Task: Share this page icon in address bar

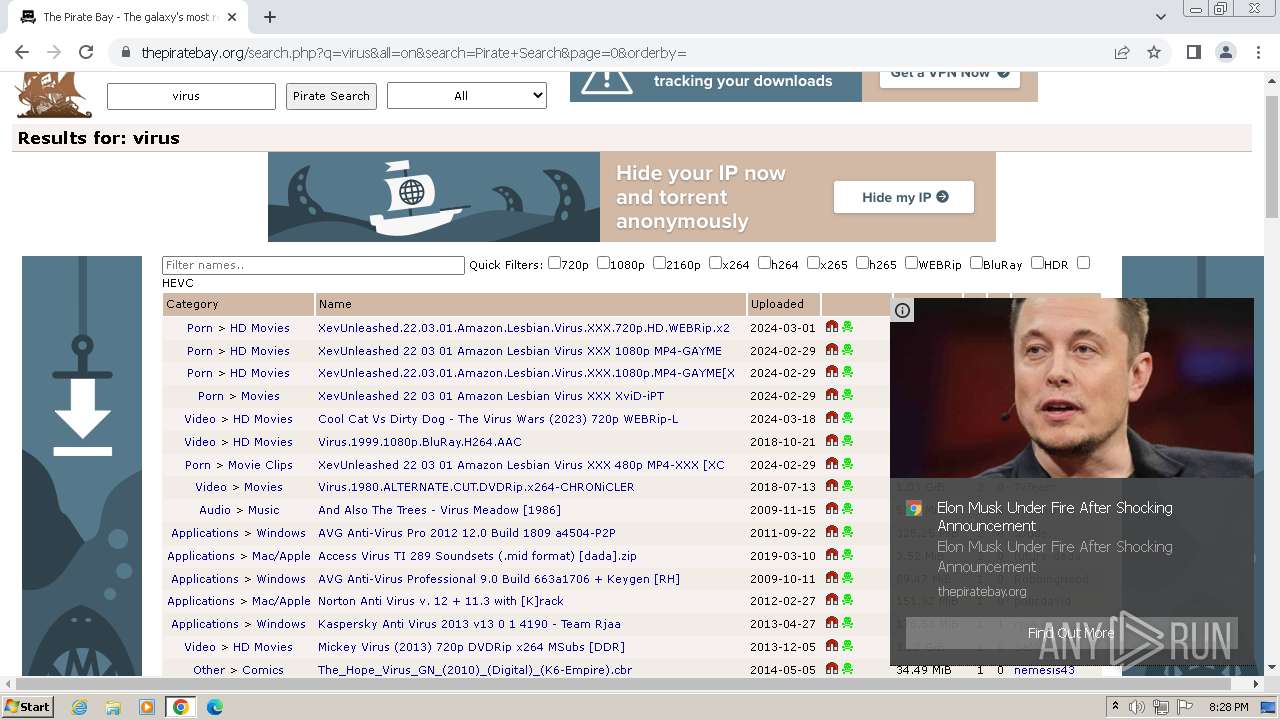Action: [1122, 52]
